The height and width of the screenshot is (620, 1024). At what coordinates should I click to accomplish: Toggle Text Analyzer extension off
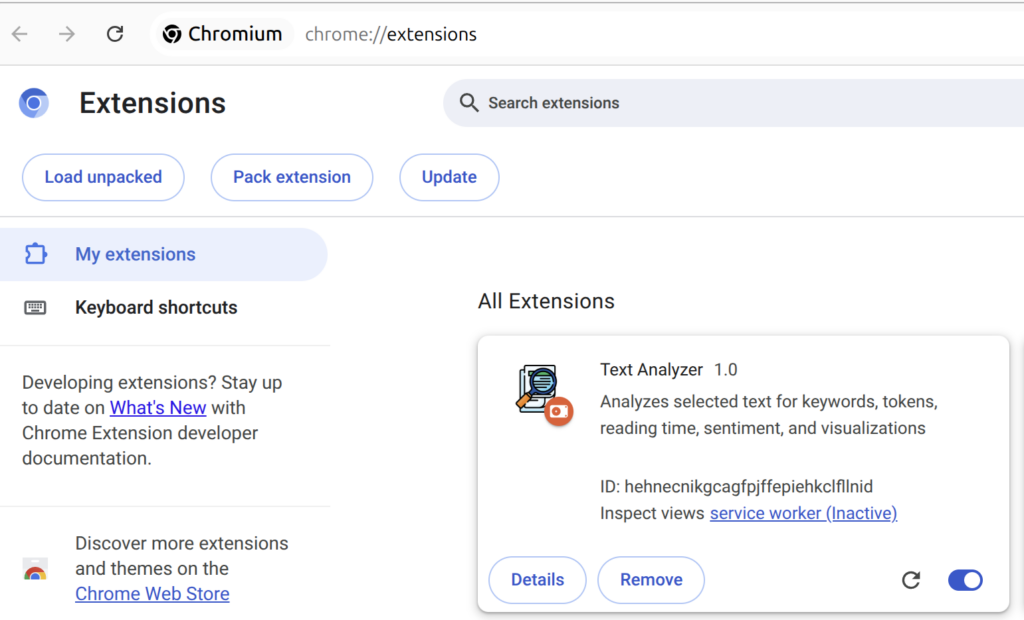click(x=965, y=579)
